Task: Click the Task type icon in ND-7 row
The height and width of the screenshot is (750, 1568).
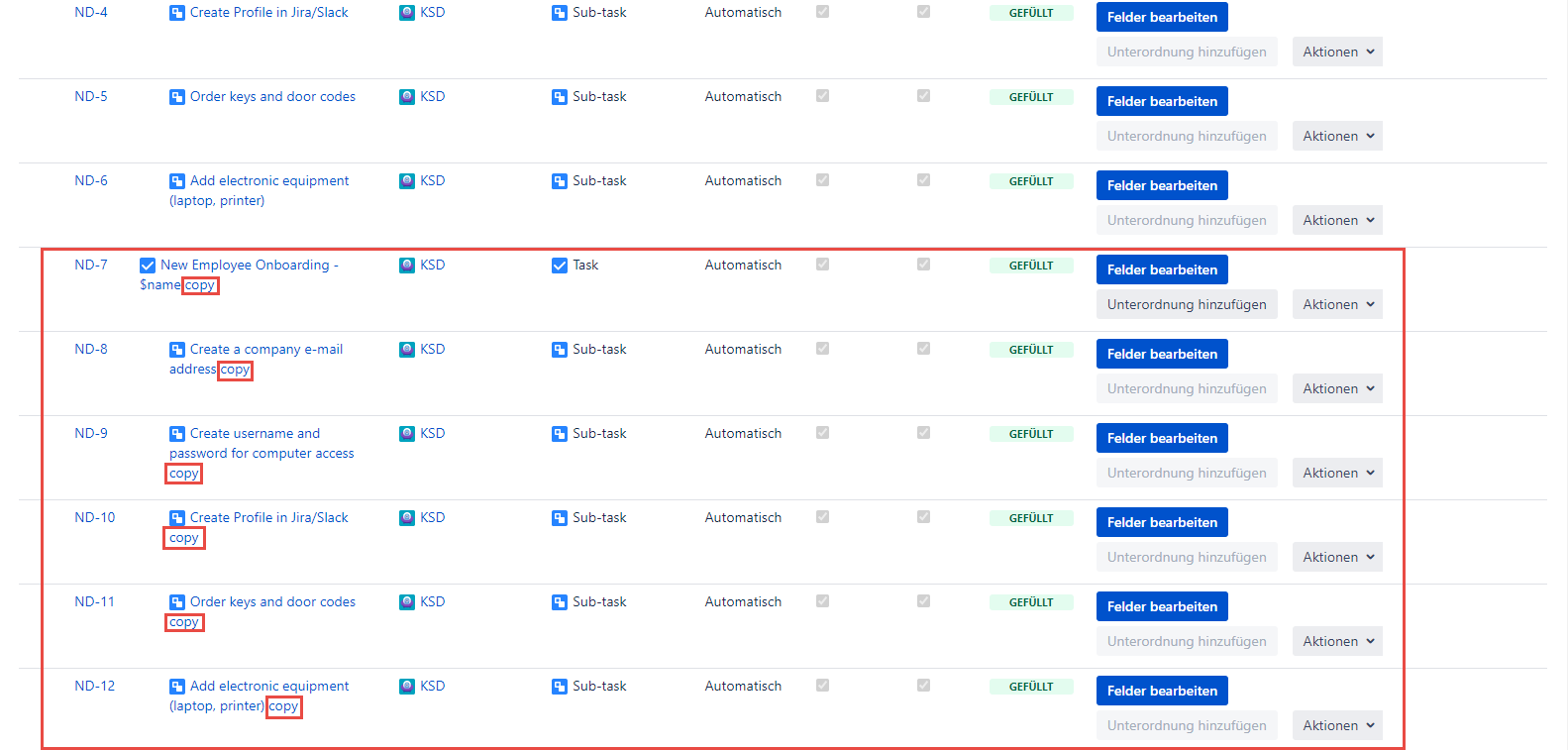Action: click(560, 266)
